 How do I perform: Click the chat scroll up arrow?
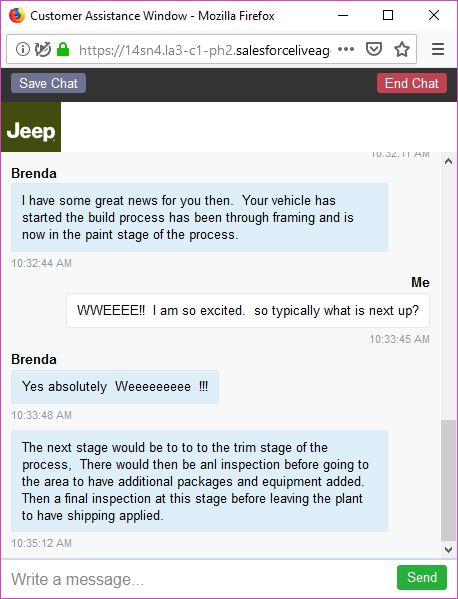tap(448, 161)
